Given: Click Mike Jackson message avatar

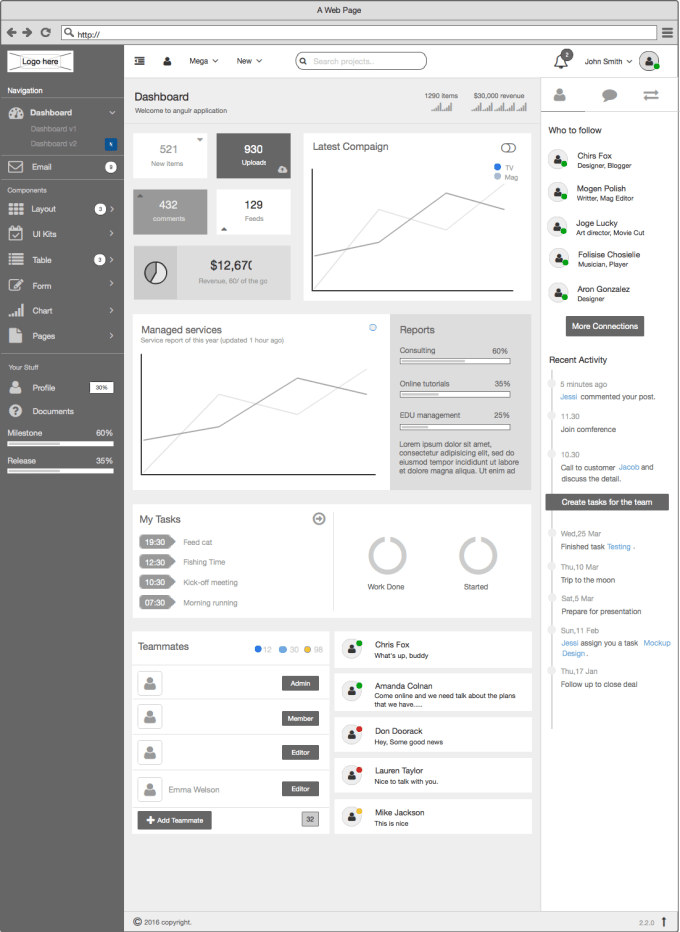Looking at the screenshot, I should [x=352, y=817].
